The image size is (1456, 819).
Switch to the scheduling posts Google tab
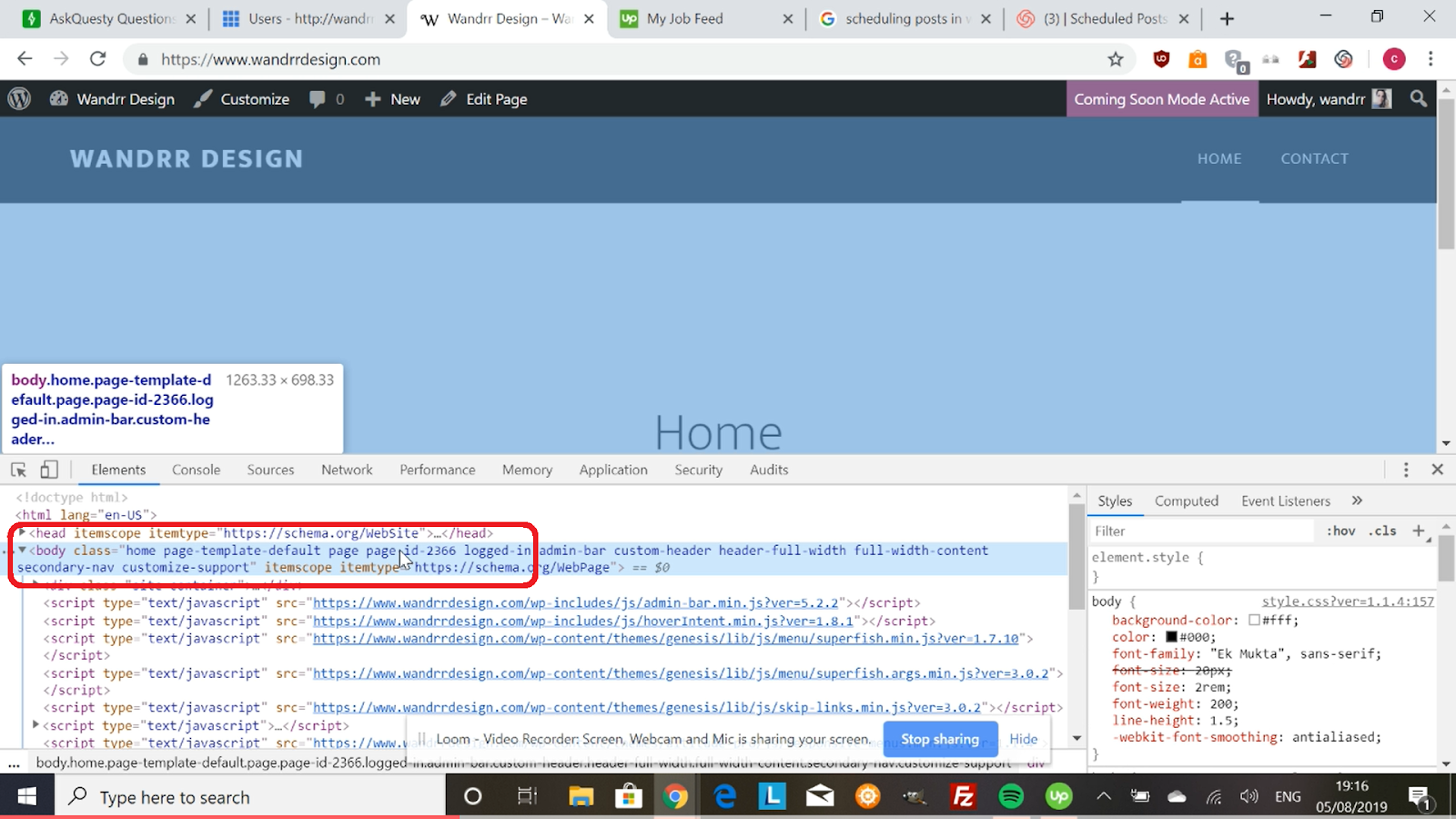pos(905,18)
